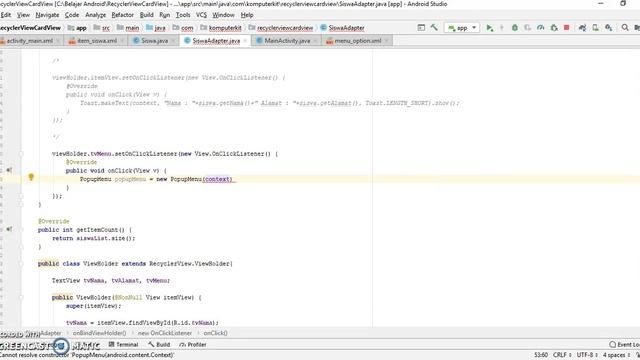
Task: Click the Debug app bug icon
Action: 515,27
